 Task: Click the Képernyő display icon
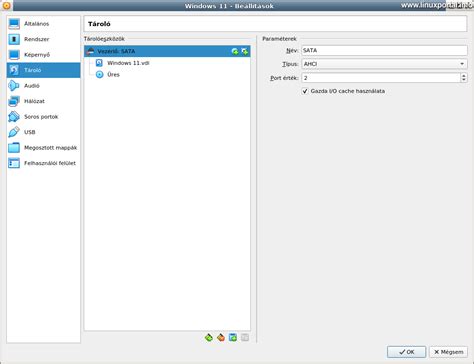coord(14,55)
